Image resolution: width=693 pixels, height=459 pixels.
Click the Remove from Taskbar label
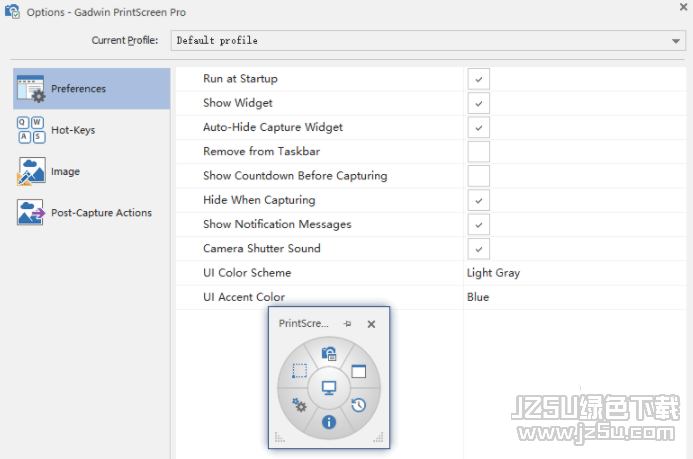262,152
